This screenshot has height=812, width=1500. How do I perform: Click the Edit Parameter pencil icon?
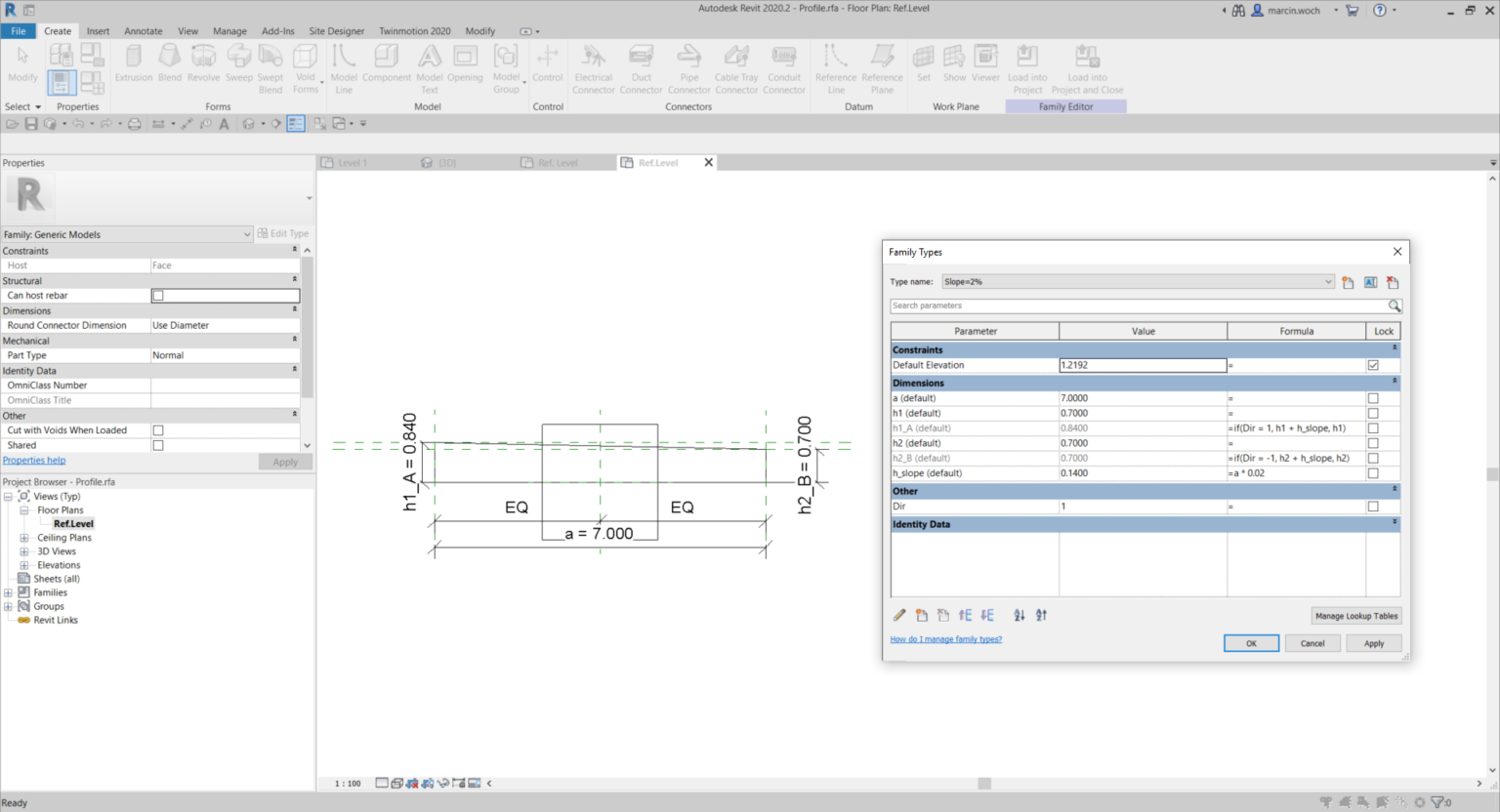coord(899,615)
